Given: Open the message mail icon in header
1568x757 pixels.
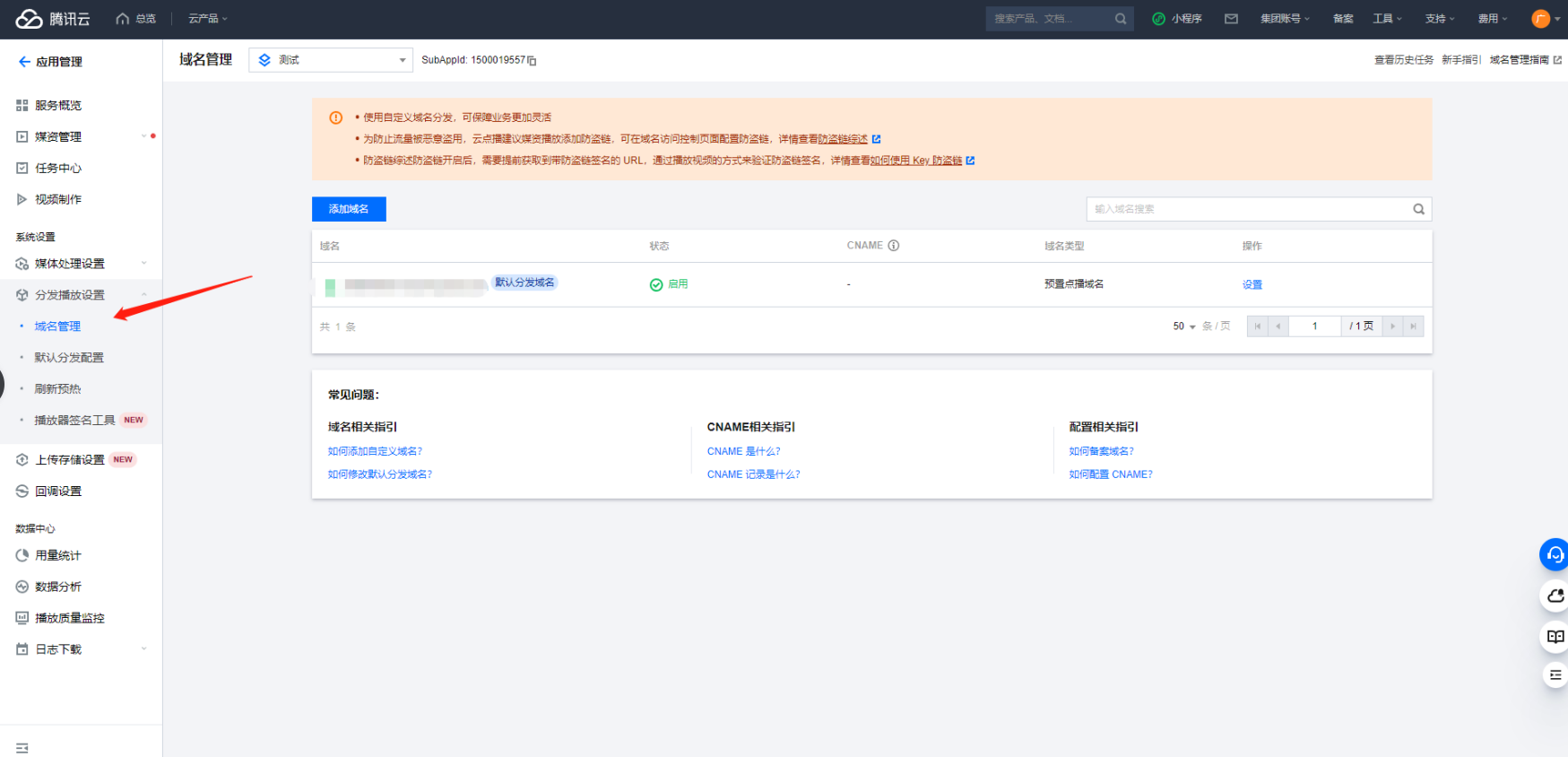Looking at the screenshot, I should pos(1231,19).
